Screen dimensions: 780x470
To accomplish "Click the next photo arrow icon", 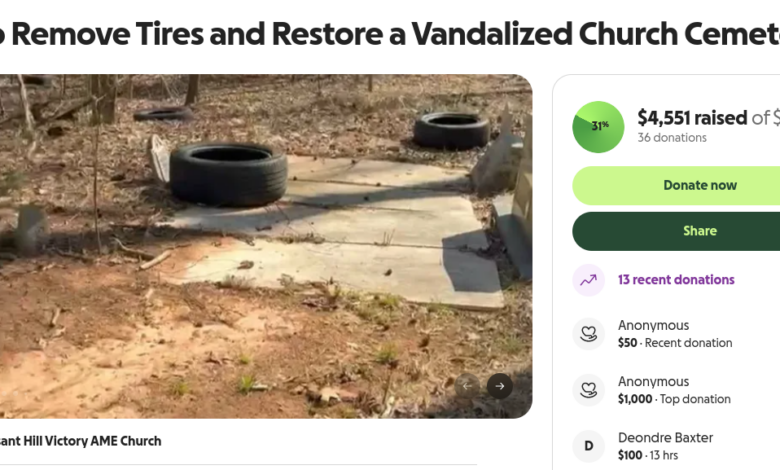I will [x=499, y=386].
